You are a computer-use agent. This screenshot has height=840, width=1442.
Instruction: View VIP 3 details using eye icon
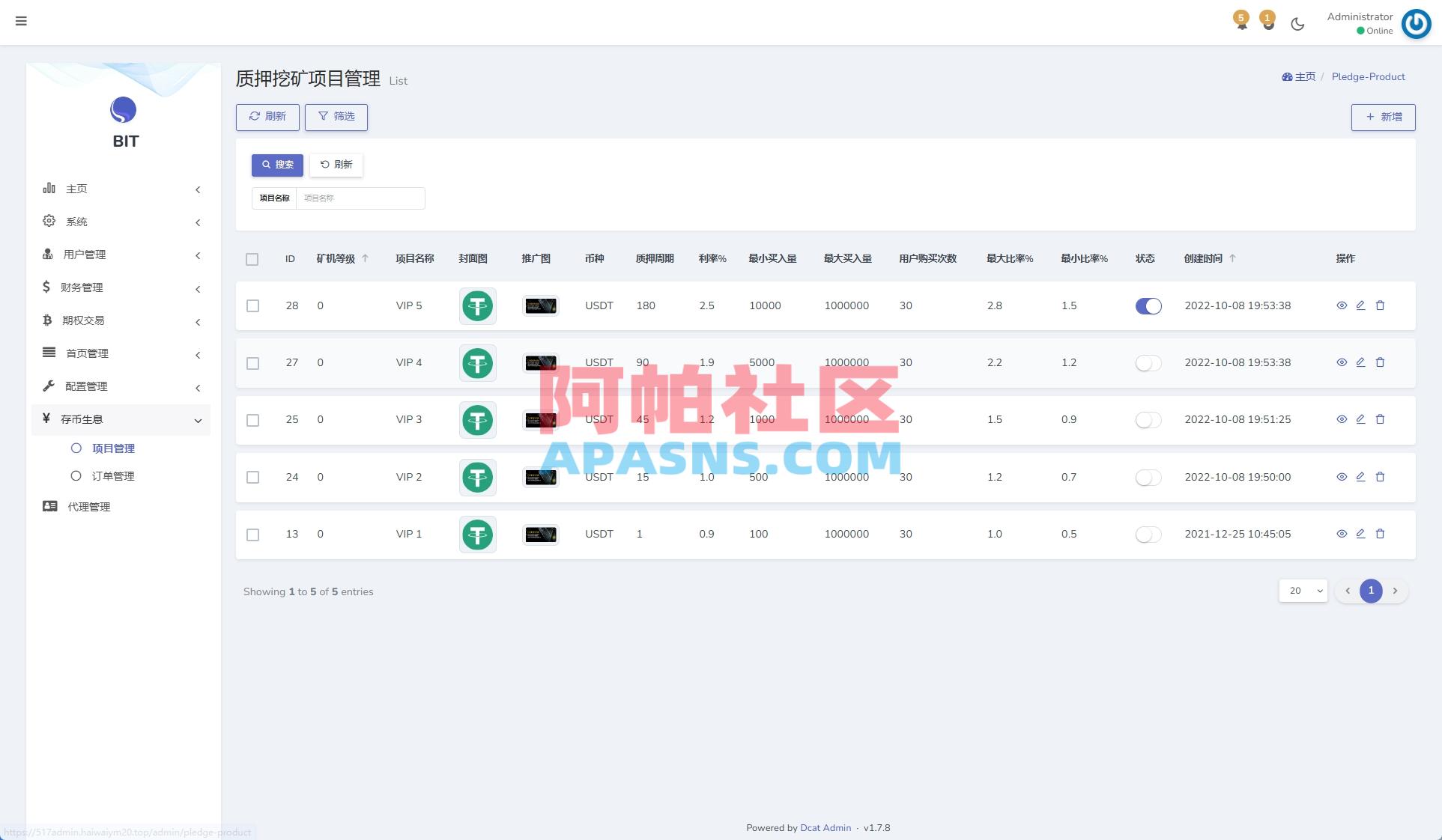1342,419
